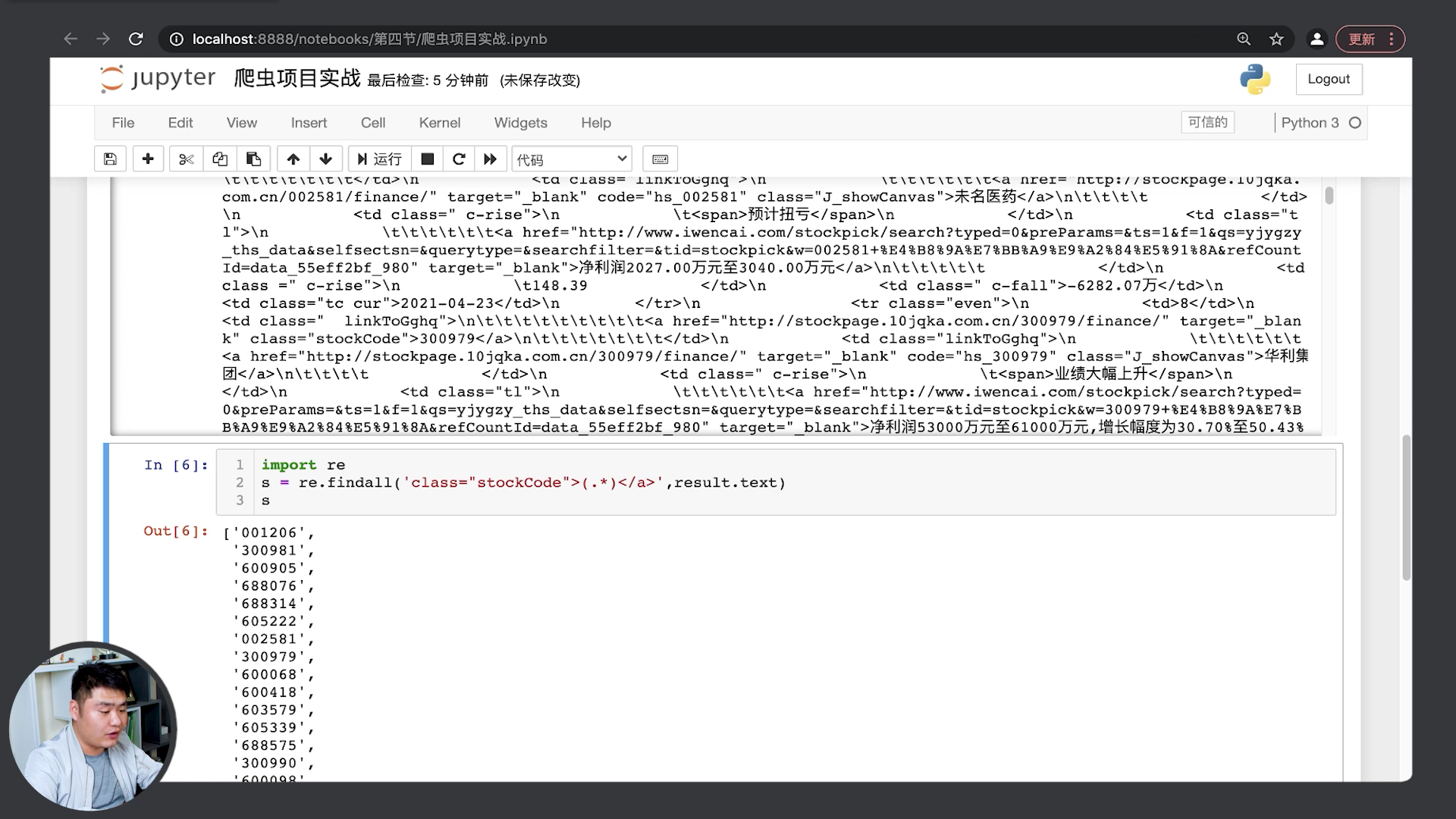Open the 代码 cell type dropdown
Image resolution: width=1456 pixels, height=819 pixels.
tap(572, 159)
